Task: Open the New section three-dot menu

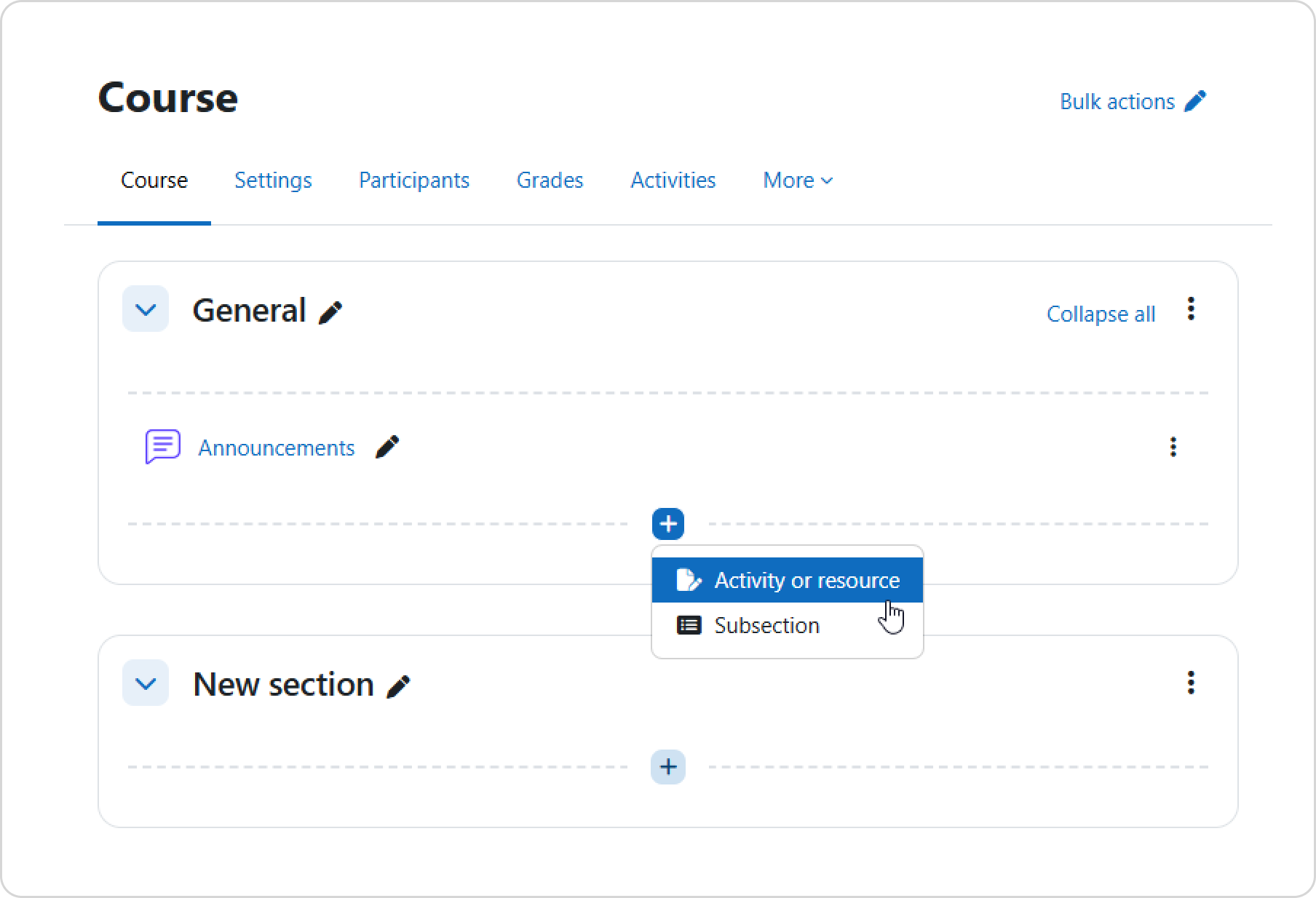Action: click(x=1191, y=683)
